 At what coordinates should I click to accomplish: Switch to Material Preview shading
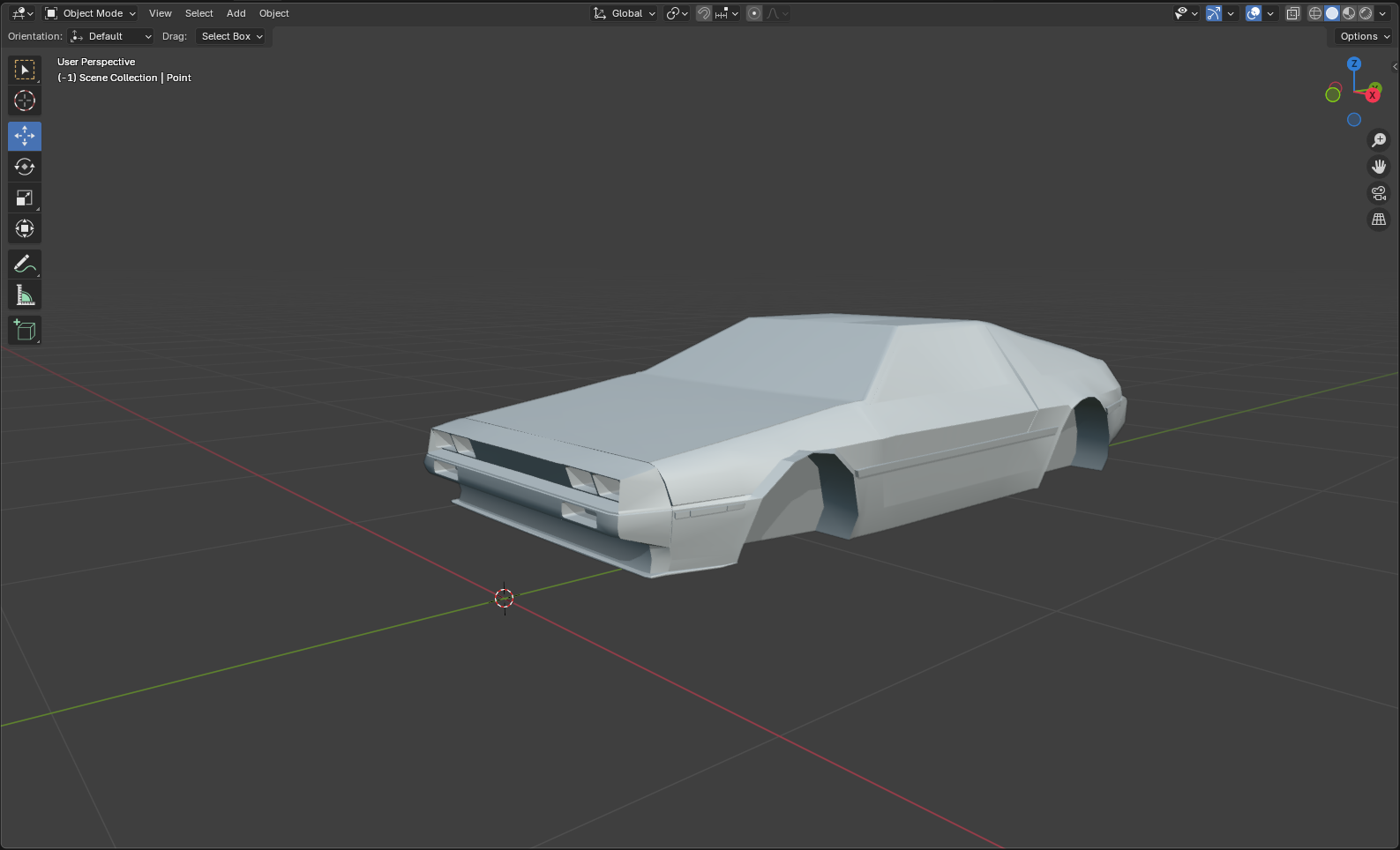[1349, 13]
